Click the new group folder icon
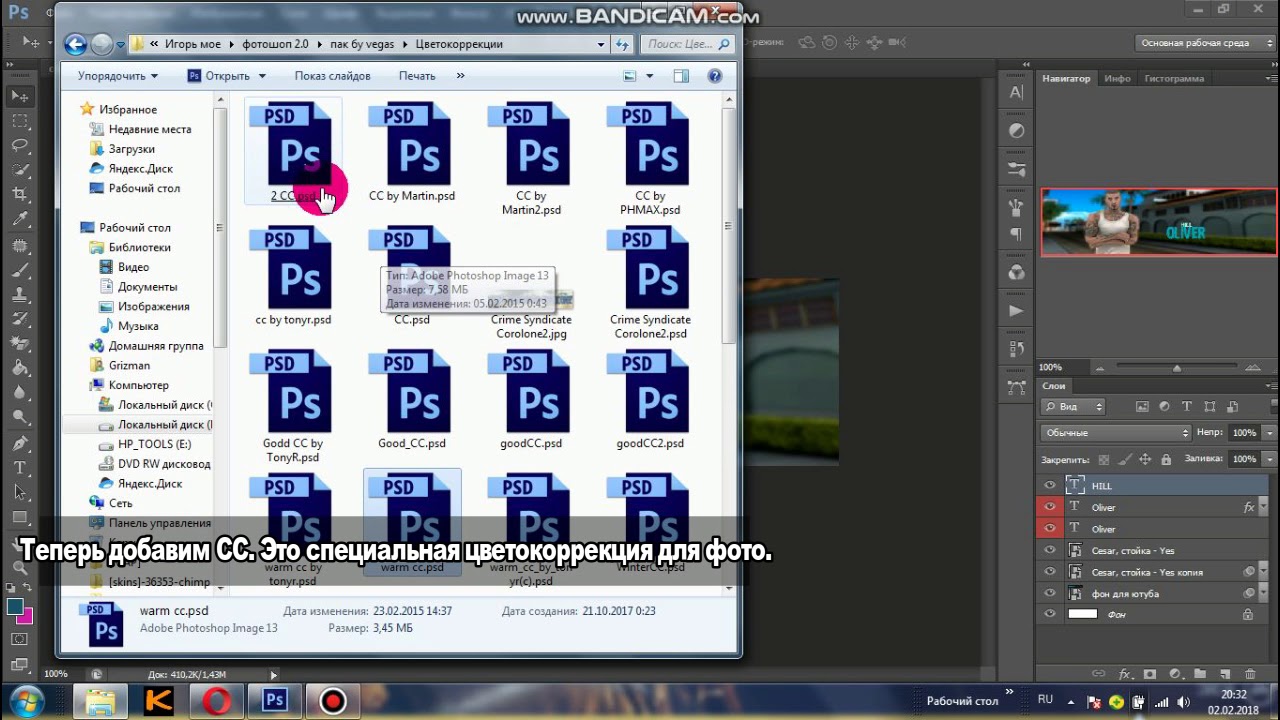The height and width of the screenshot is (720, 1280). (1200, 674)
